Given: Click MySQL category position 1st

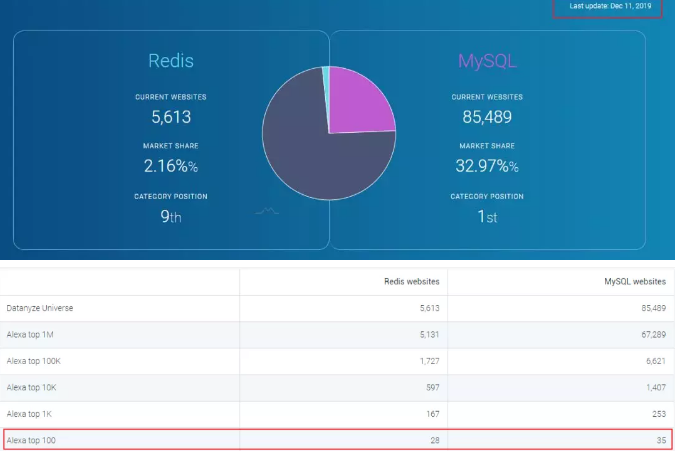Looking at the screenshot, I should 487,216.
